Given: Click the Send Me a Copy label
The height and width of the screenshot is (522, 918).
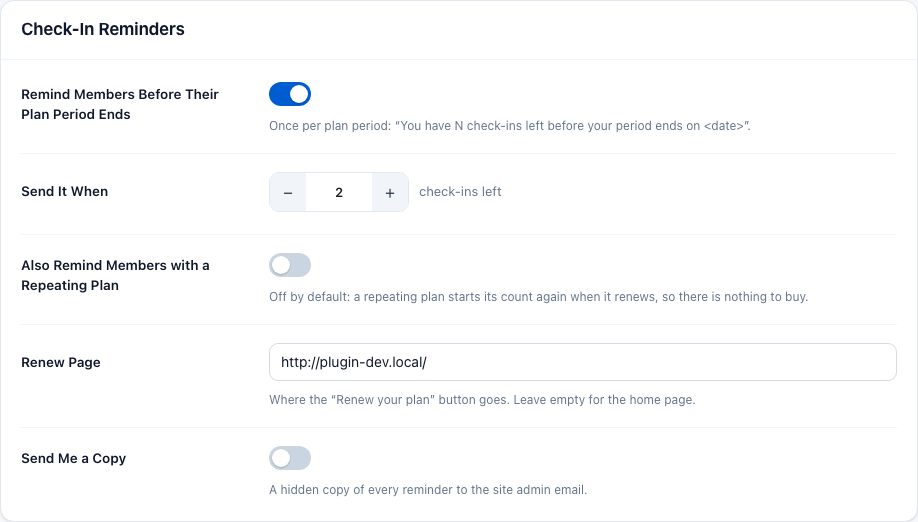Looking at the screenshot, I should tap(74, 459).
